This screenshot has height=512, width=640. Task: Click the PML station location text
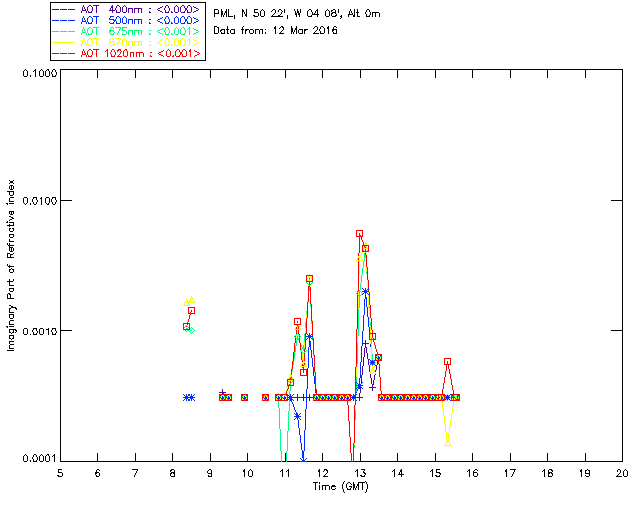tap(297, 14)
